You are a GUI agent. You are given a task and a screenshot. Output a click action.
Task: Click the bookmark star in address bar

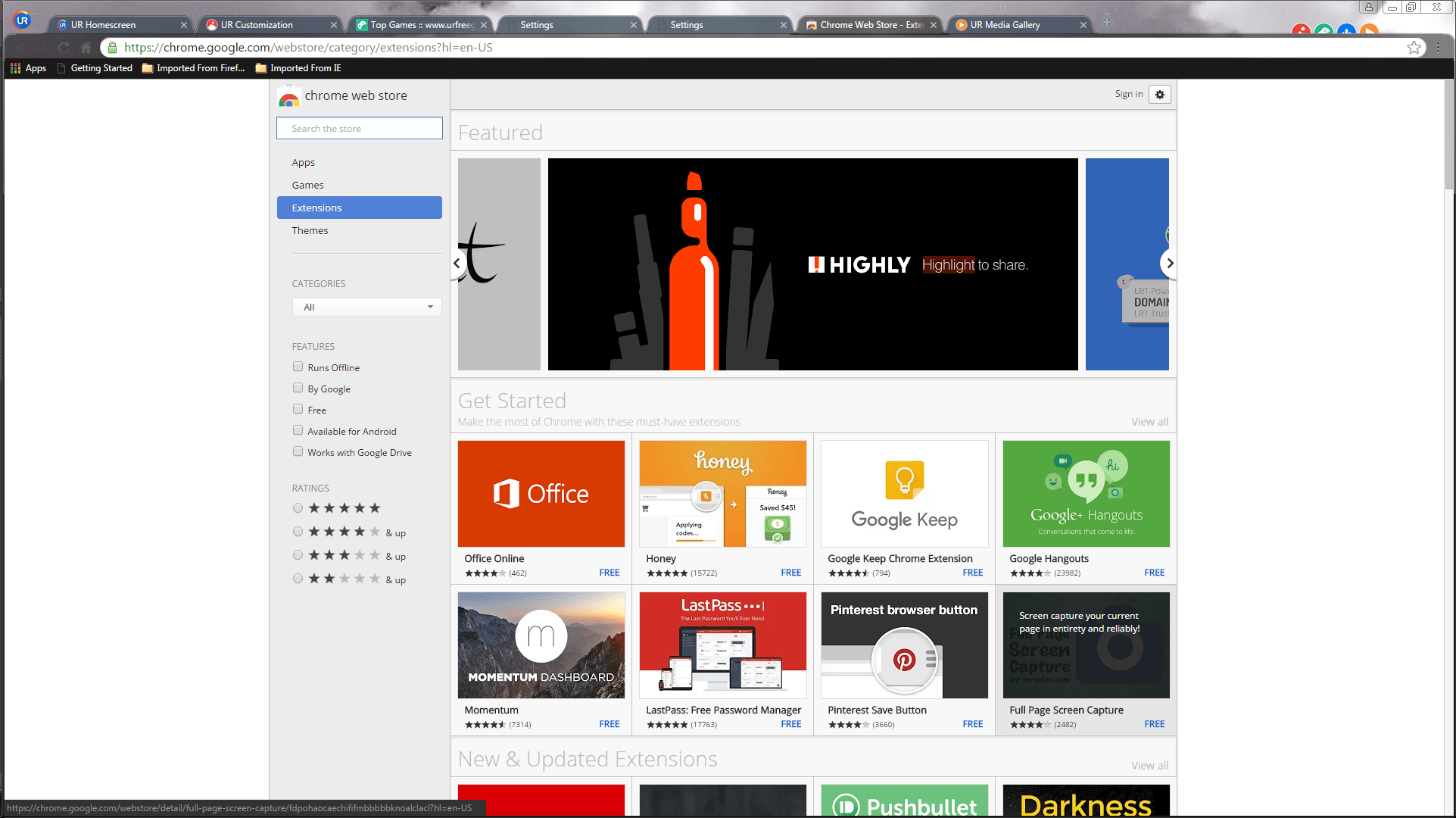tap(1413, 48)
